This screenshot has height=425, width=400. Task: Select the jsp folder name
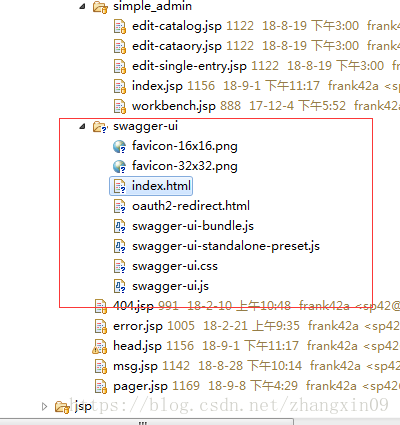[83, 406]
